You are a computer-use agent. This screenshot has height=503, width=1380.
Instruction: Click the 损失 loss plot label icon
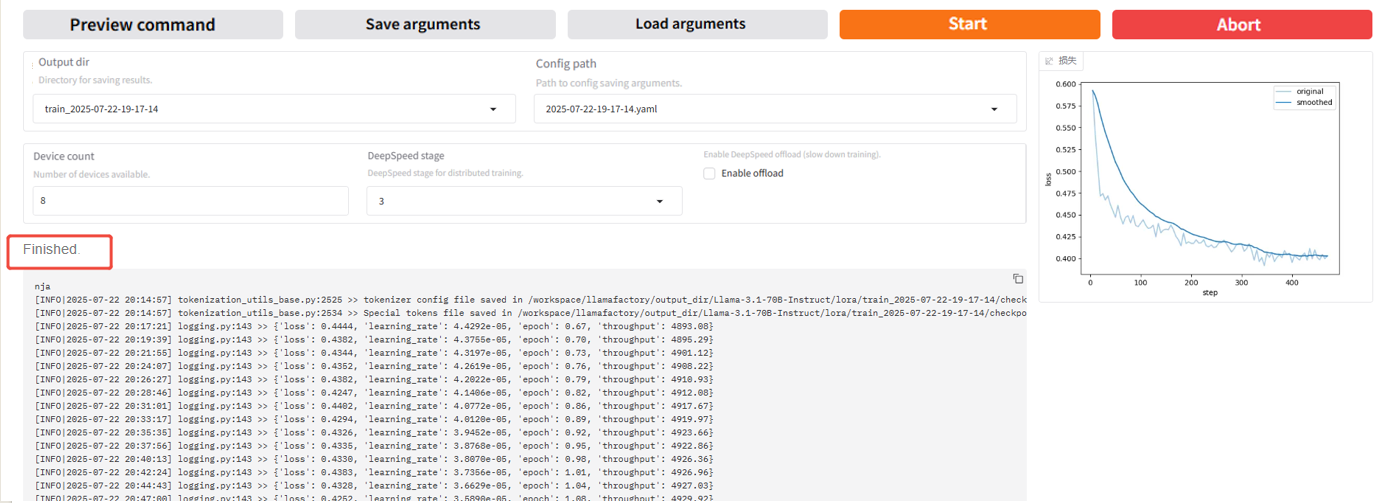[x=1050, y=61]
